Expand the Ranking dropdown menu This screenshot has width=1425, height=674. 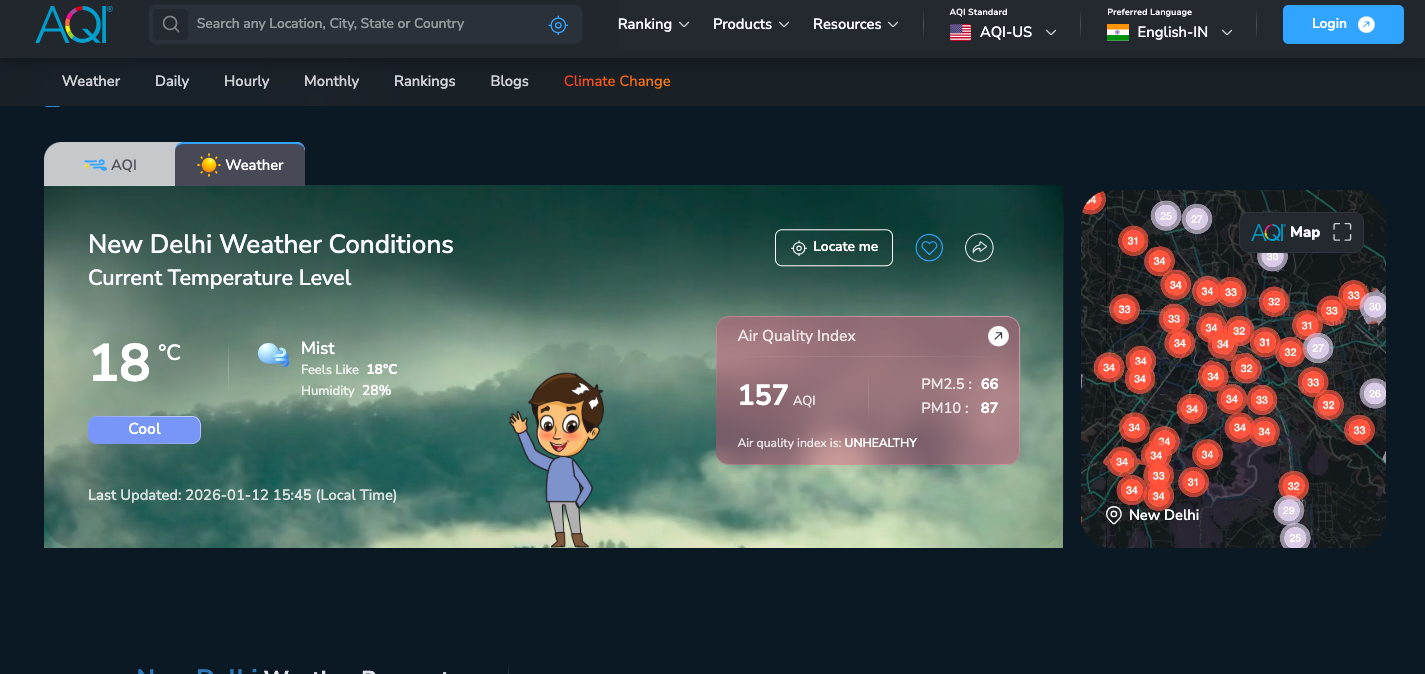pos(653,24)
